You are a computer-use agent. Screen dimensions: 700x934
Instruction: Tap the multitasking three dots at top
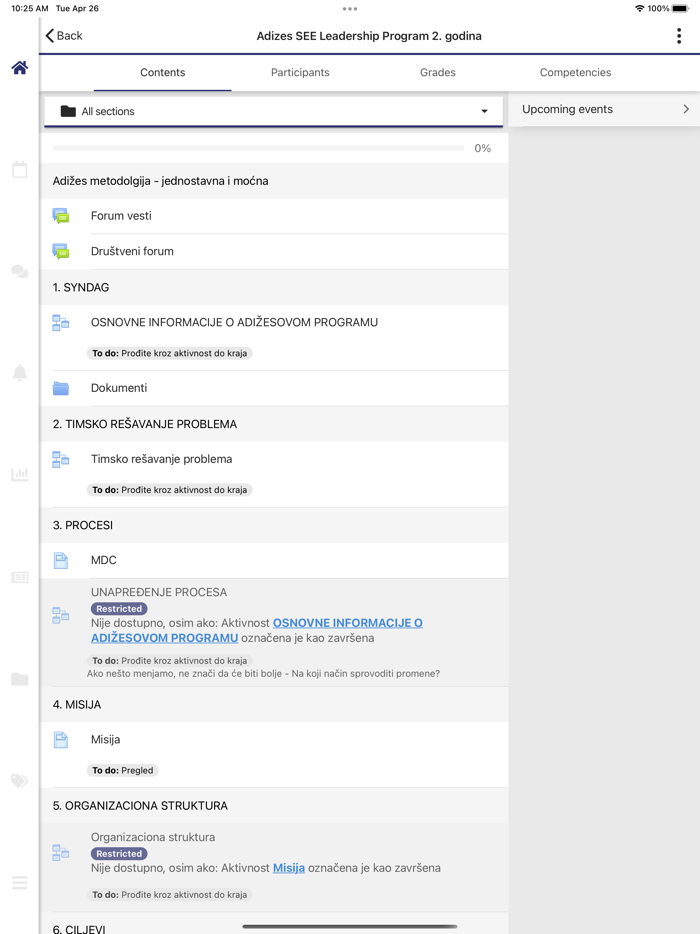pyautogui.click(x=350, y=9)
